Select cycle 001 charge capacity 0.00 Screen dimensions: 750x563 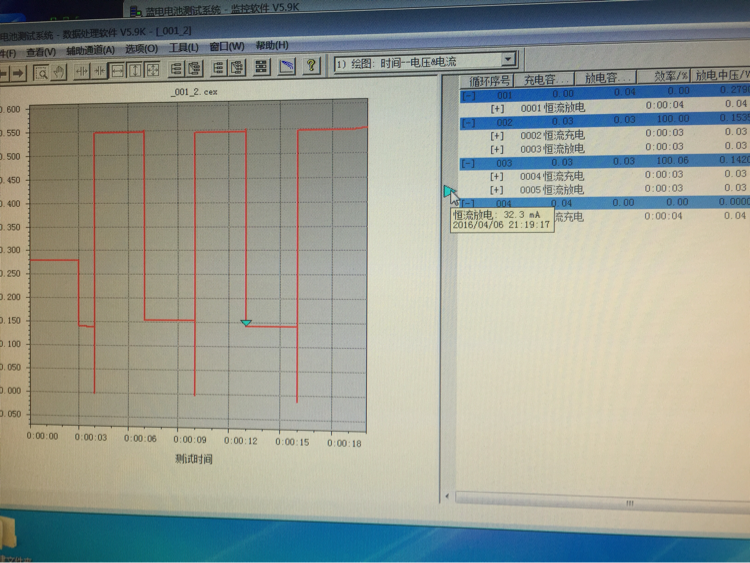coord(562,94)
